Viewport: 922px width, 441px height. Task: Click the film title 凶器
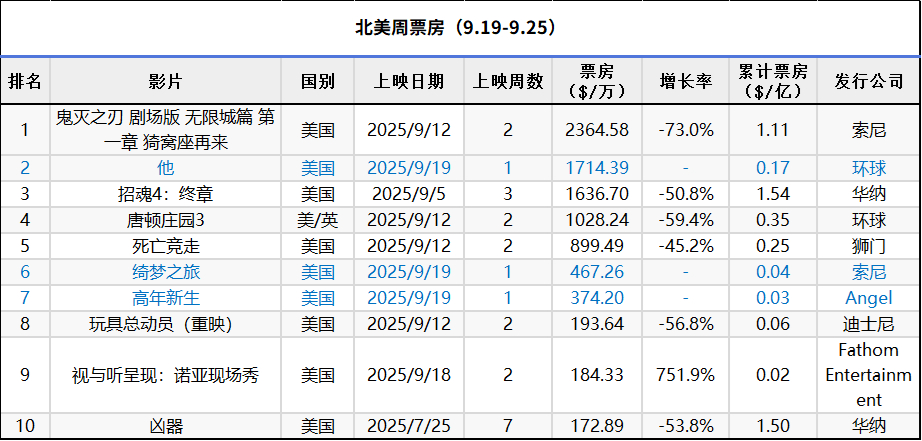165,426
